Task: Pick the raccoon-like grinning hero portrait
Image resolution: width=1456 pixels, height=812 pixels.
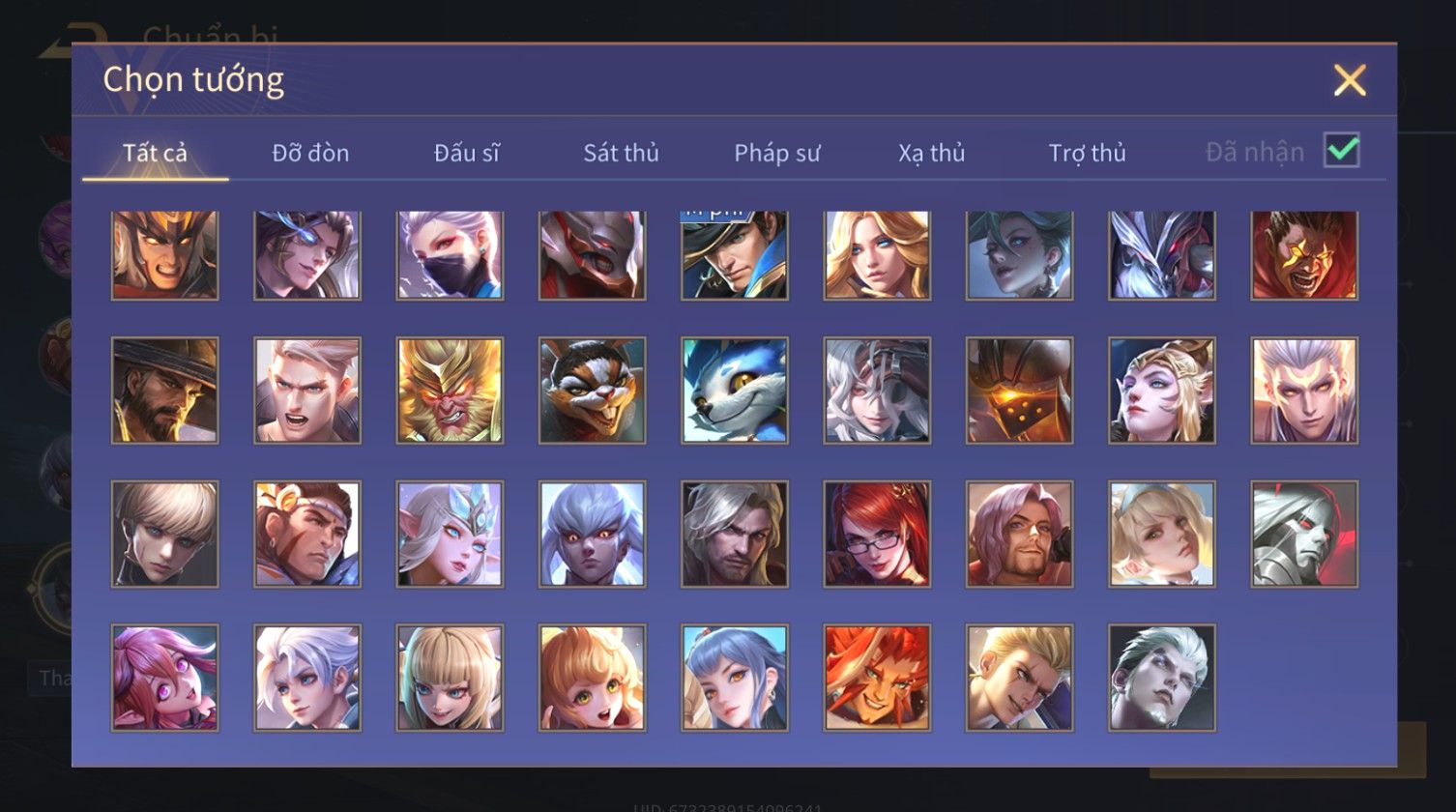Action: pyautogui.click(x=592, y=390)
